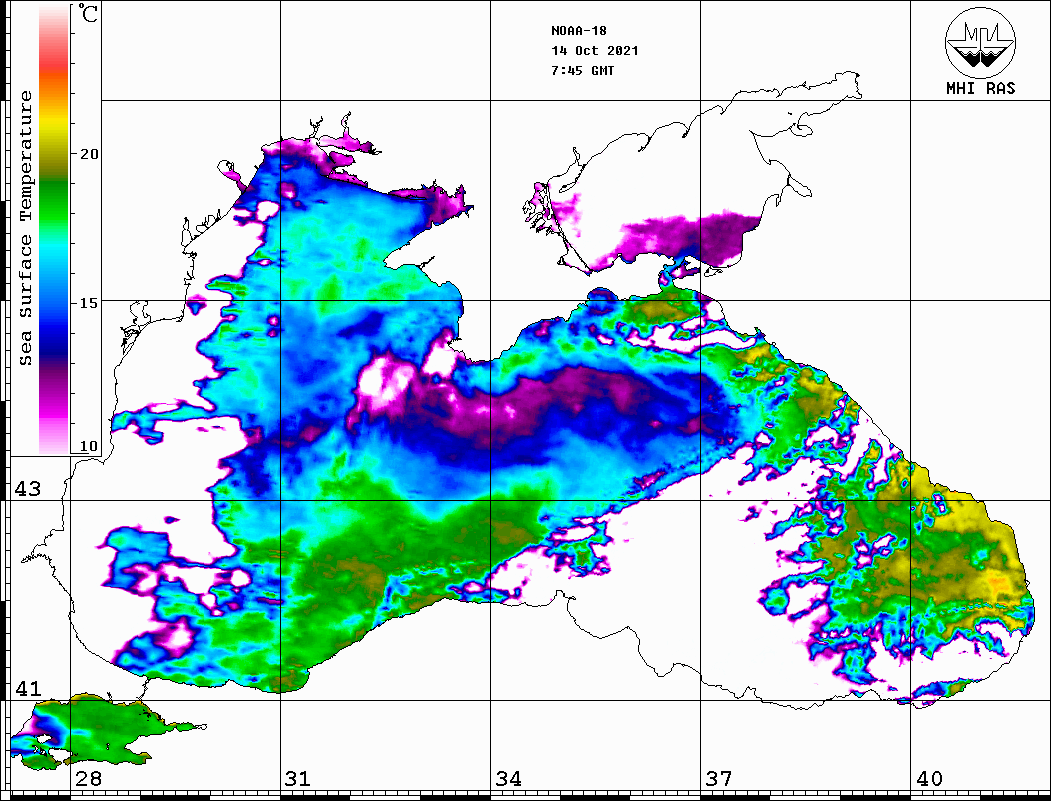Click longitude label 37

coord(719,778)
